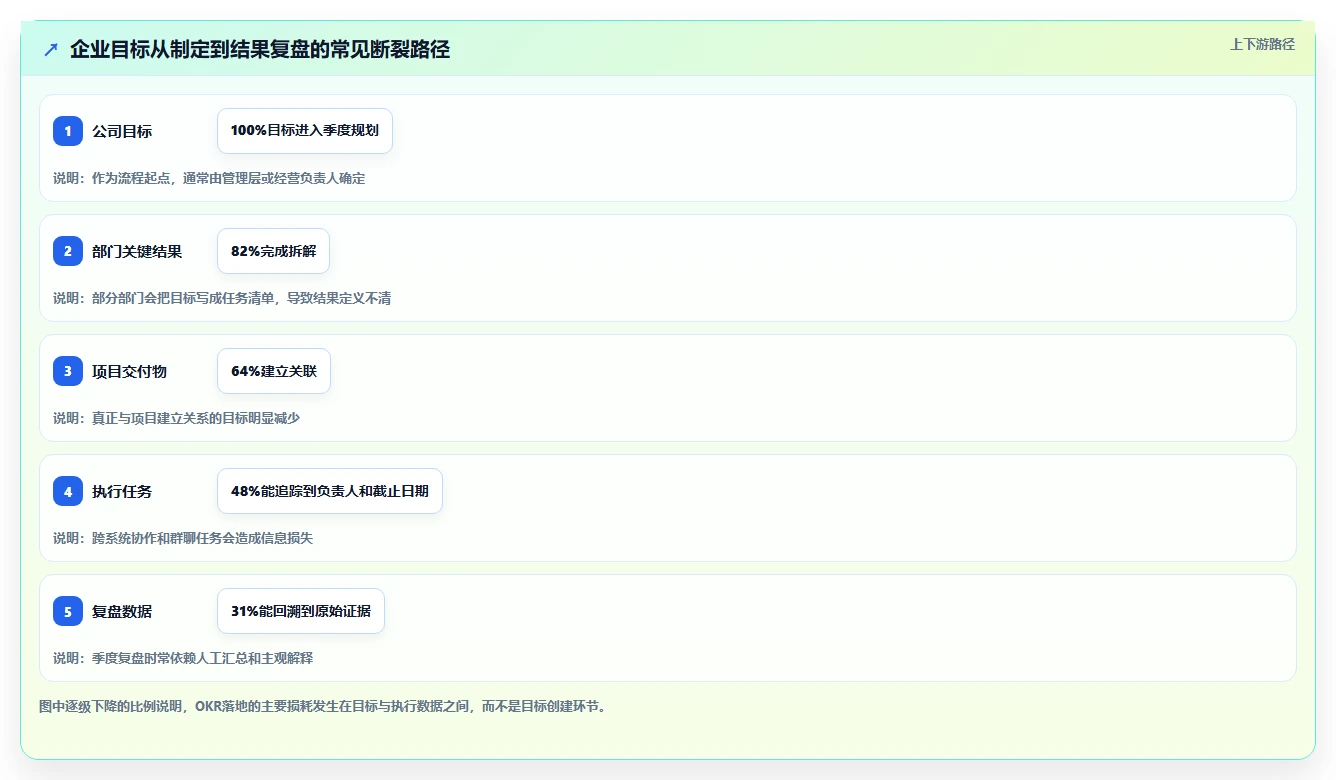Click step badge 1 for 公司目标
This screenshot has height=780, width=1336.
click(x=68, y=131)
